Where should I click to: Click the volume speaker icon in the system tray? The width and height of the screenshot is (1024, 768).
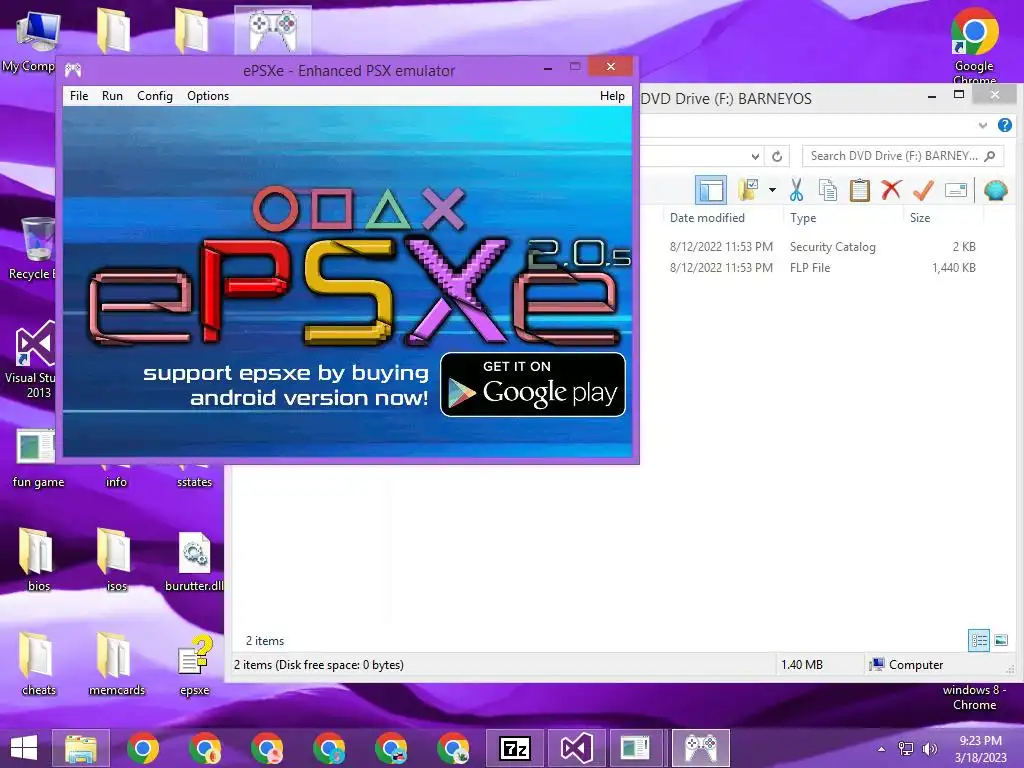pos(929,749)
